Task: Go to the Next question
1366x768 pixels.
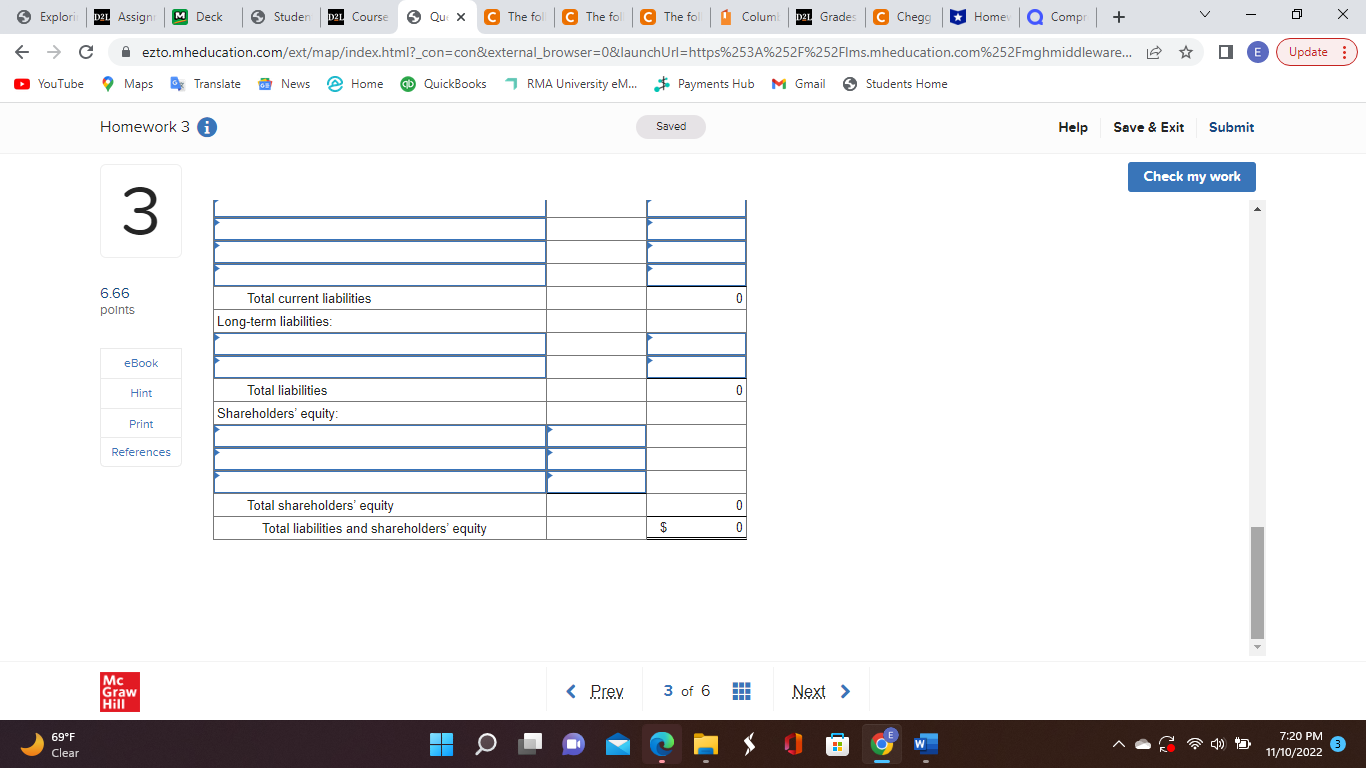Action: 820,690
